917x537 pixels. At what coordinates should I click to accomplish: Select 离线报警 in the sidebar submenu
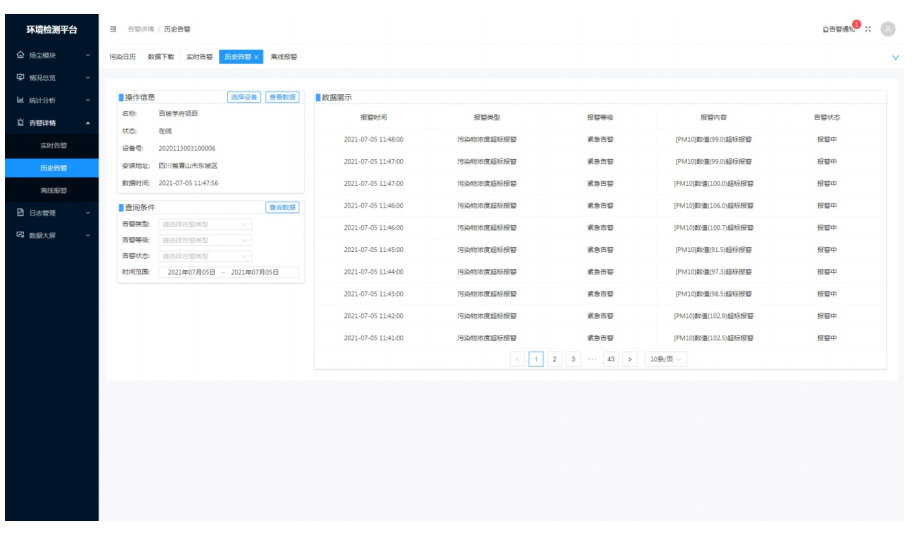(54, 190)
